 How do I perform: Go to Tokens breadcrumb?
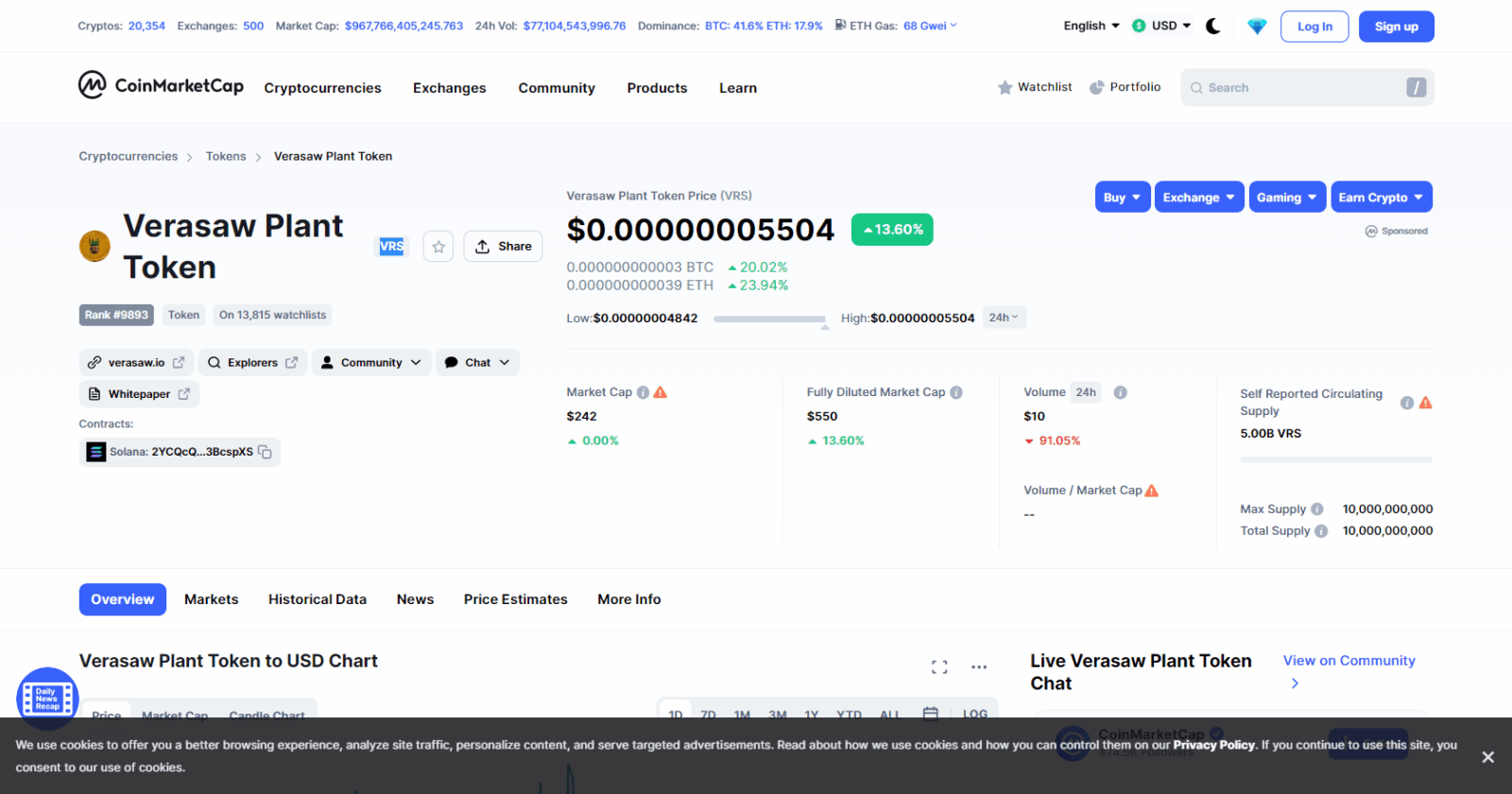[x=226, y=156]
